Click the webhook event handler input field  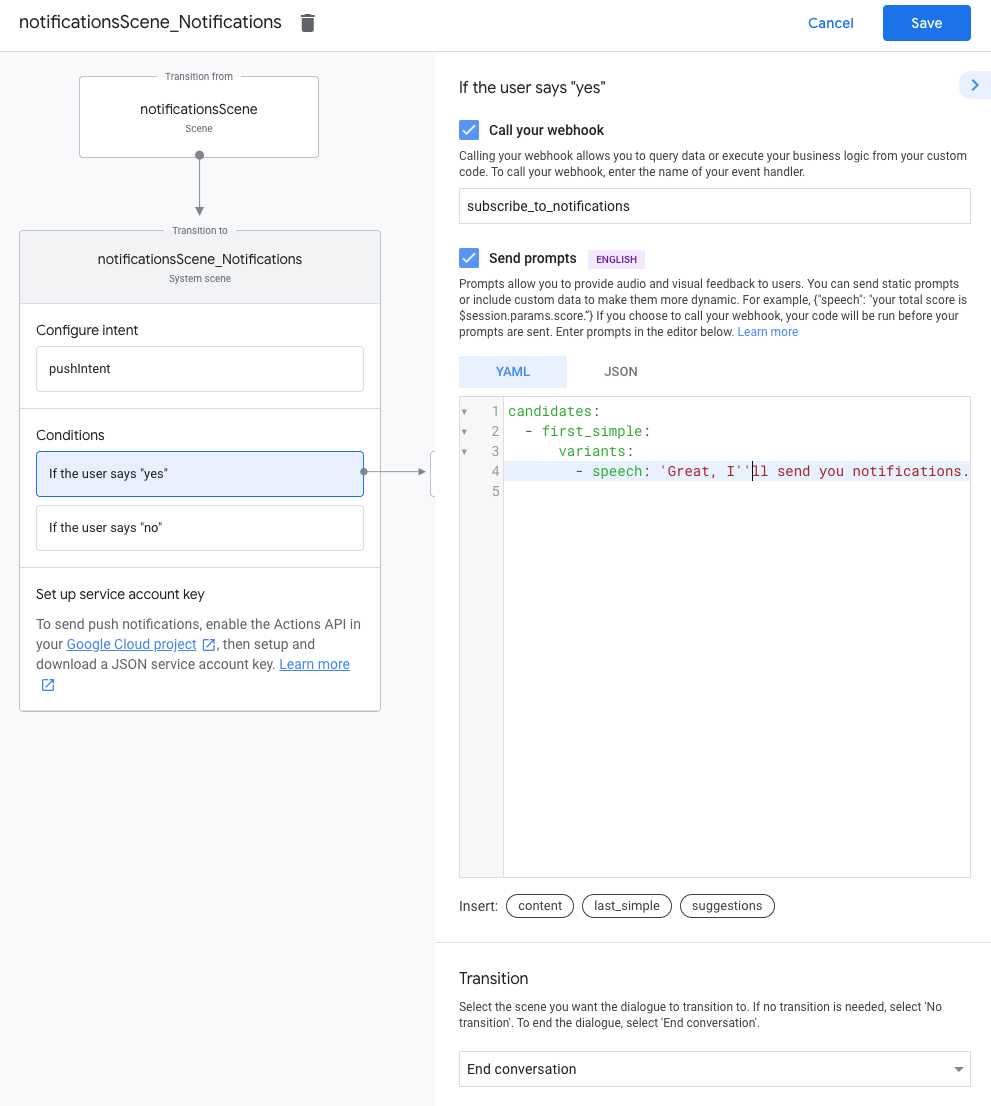pyautogui.click(x=714, y=206)
